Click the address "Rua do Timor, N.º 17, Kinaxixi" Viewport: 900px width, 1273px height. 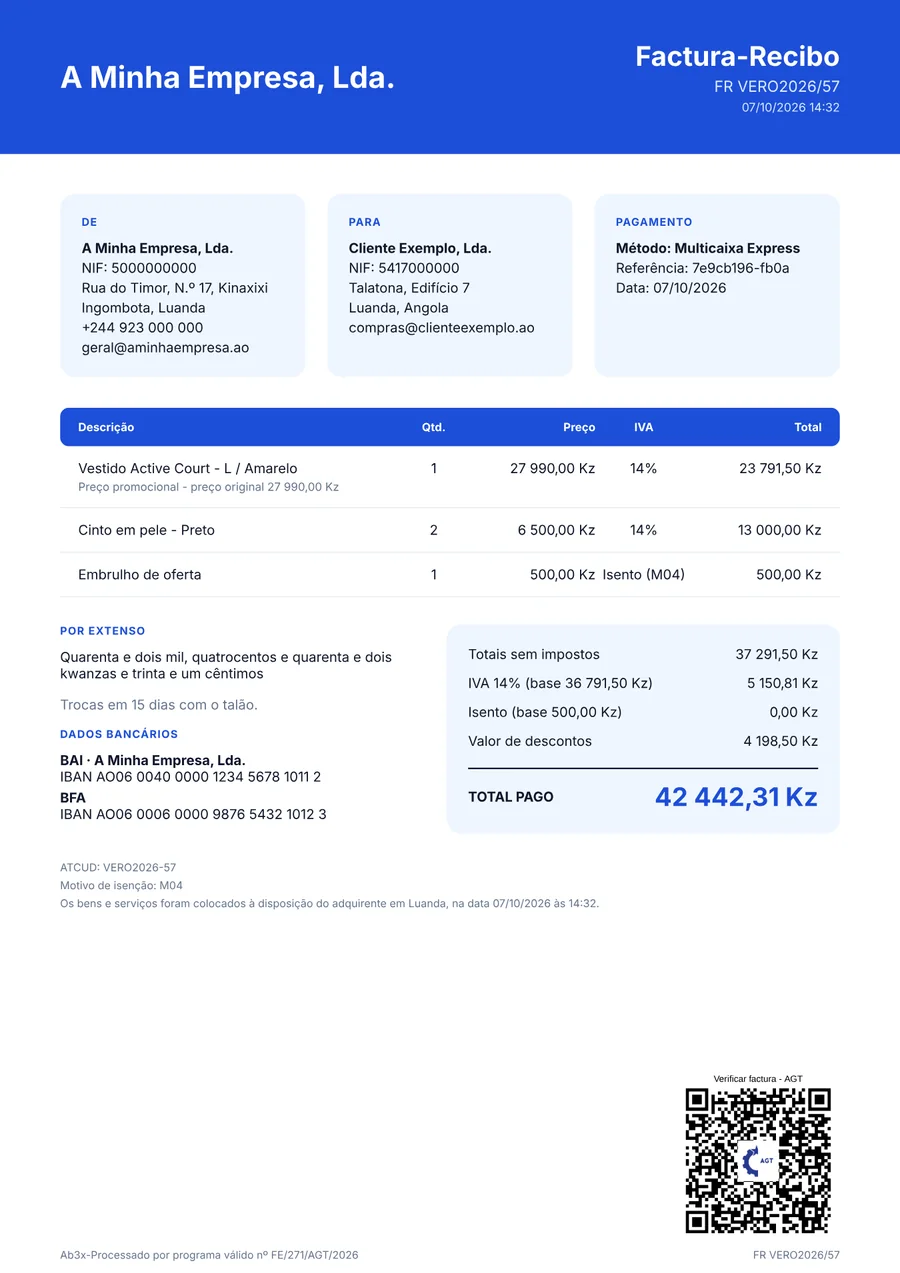click(x=175, y=288)
